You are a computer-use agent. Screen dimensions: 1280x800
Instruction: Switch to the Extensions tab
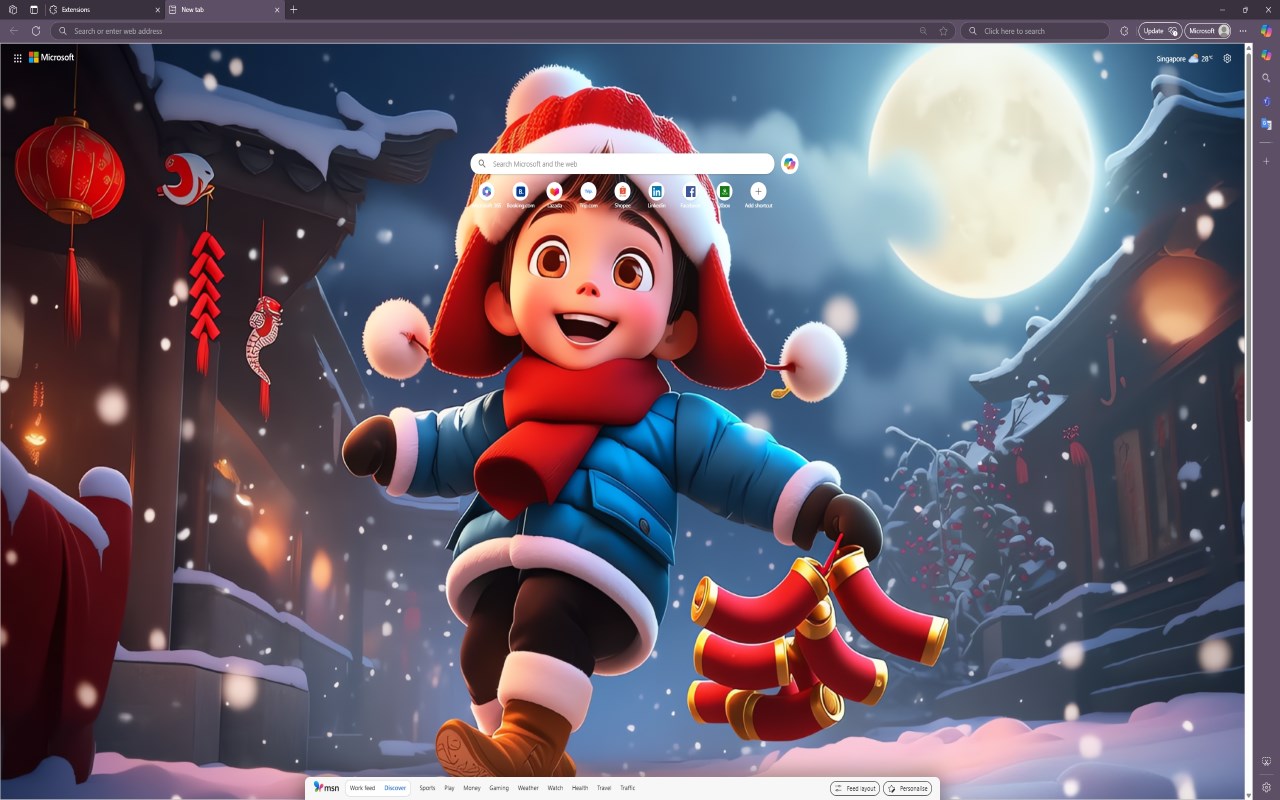coord(105,9)
